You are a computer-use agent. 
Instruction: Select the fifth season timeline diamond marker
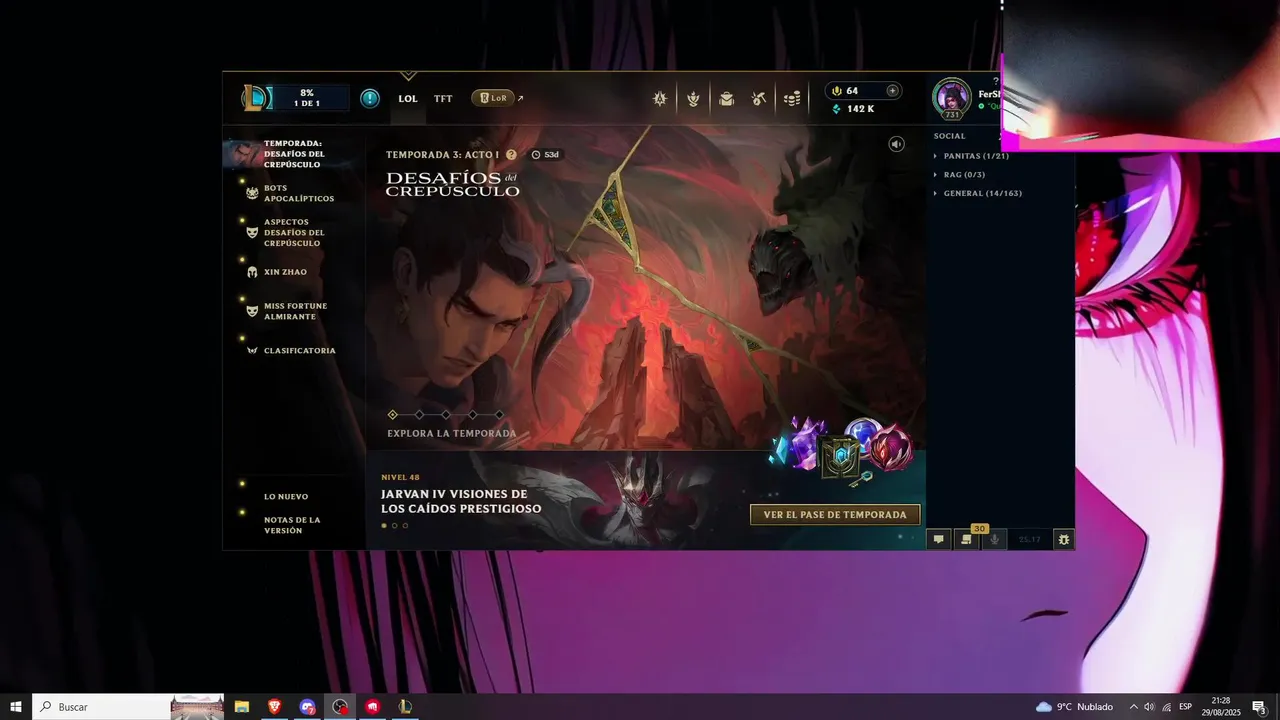[499, 414]
